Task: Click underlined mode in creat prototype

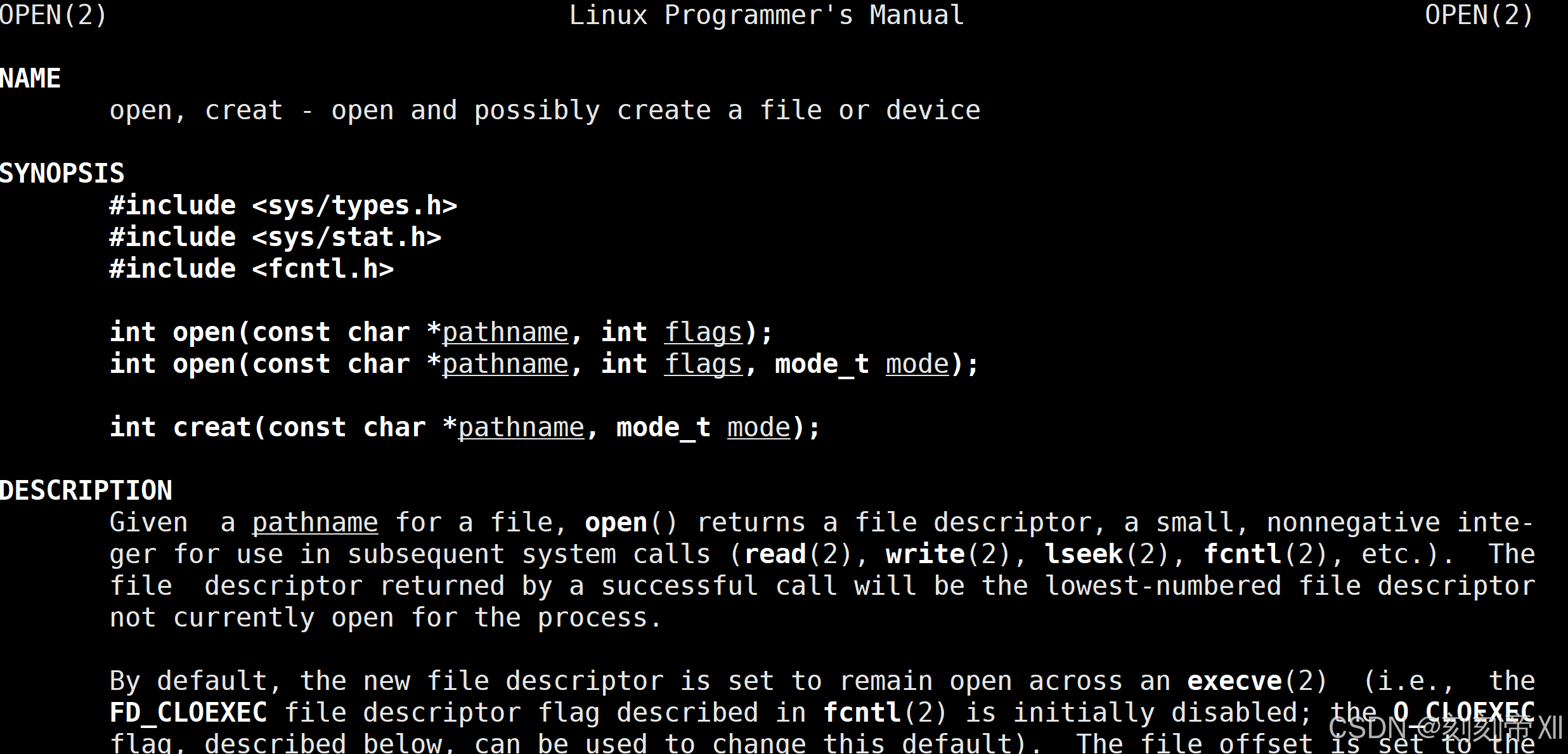Action: tap(759, 428)
